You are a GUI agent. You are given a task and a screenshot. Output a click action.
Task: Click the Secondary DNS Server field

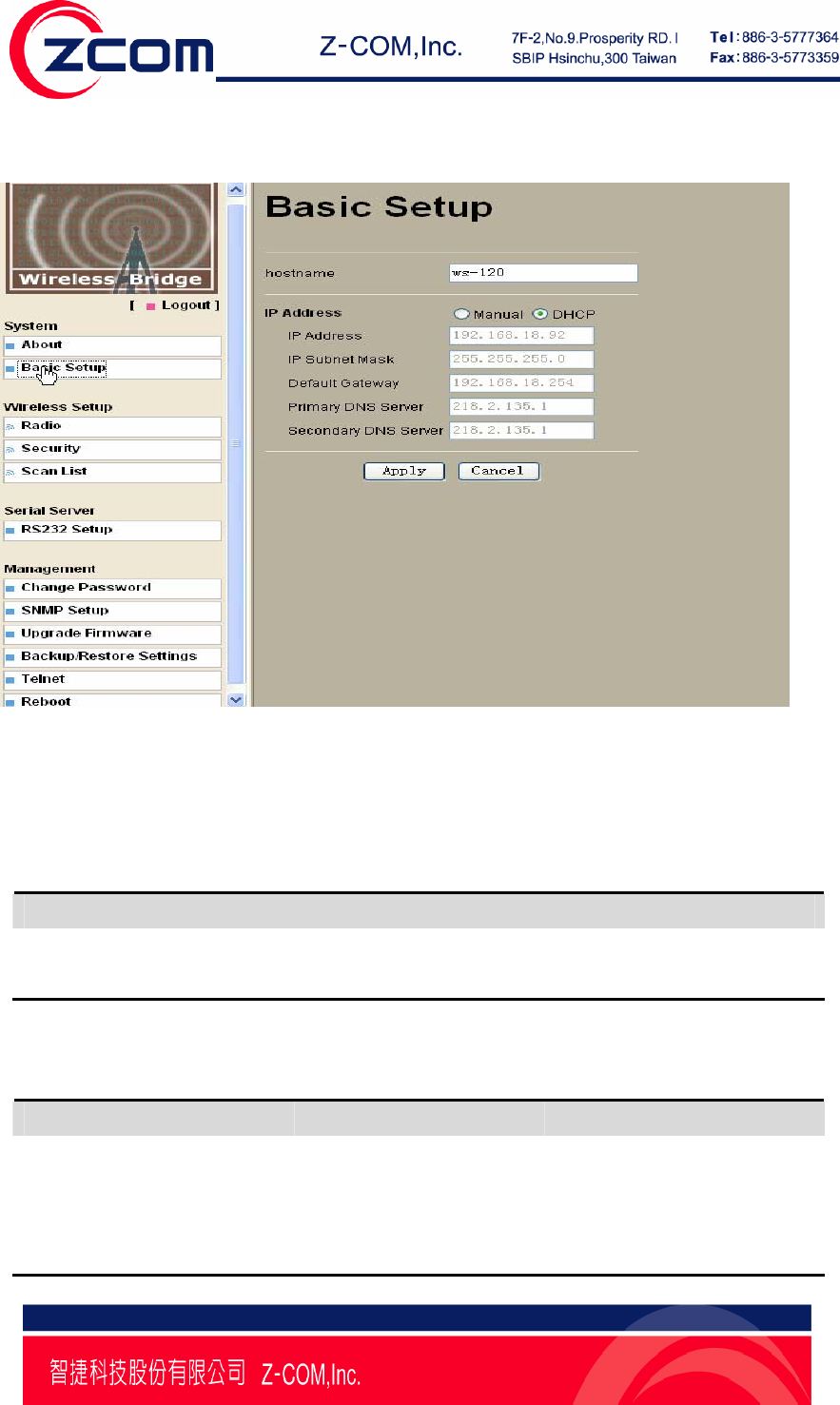pos(521,430)
